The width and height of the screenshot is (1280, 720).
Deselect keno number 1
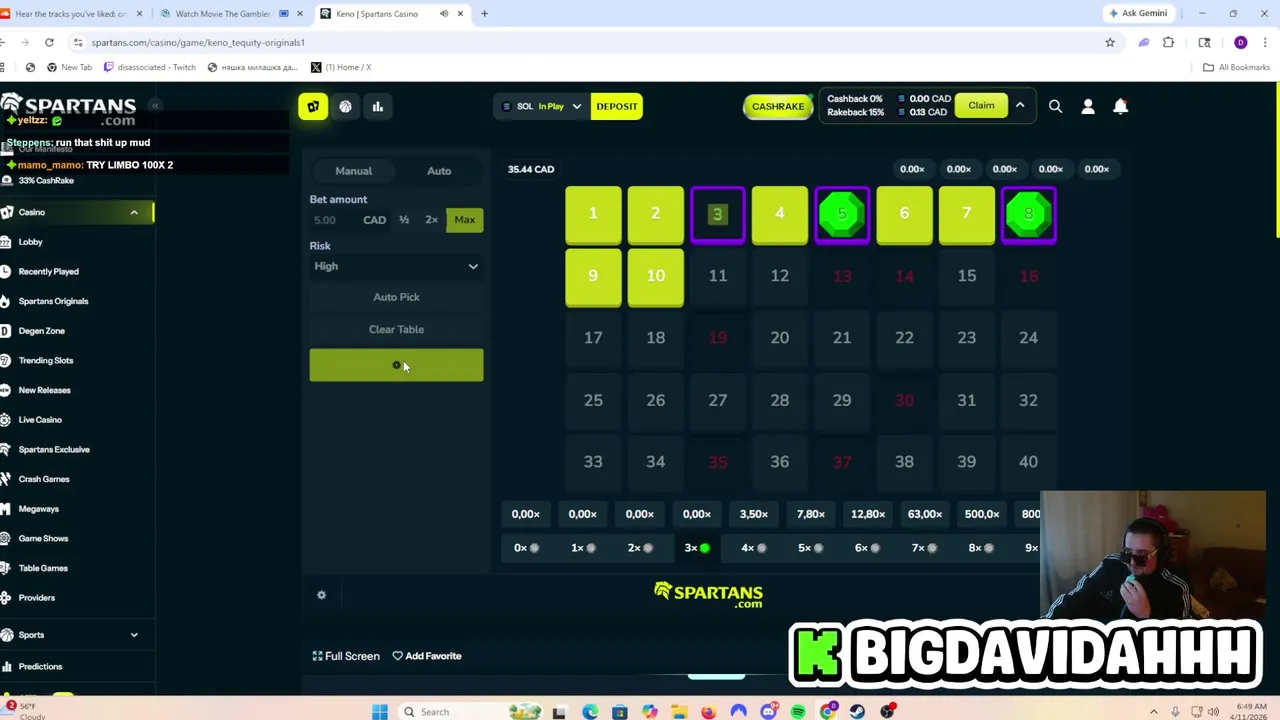pos(593,214)
